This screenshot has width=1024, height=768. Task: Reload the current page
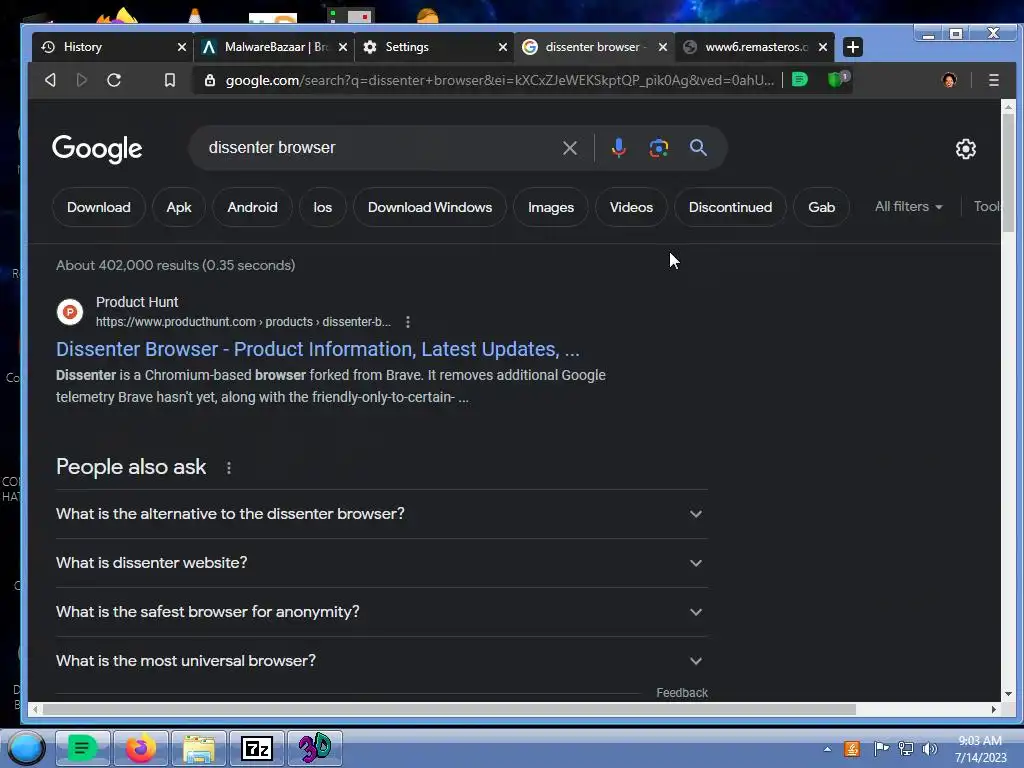[114, 80]
